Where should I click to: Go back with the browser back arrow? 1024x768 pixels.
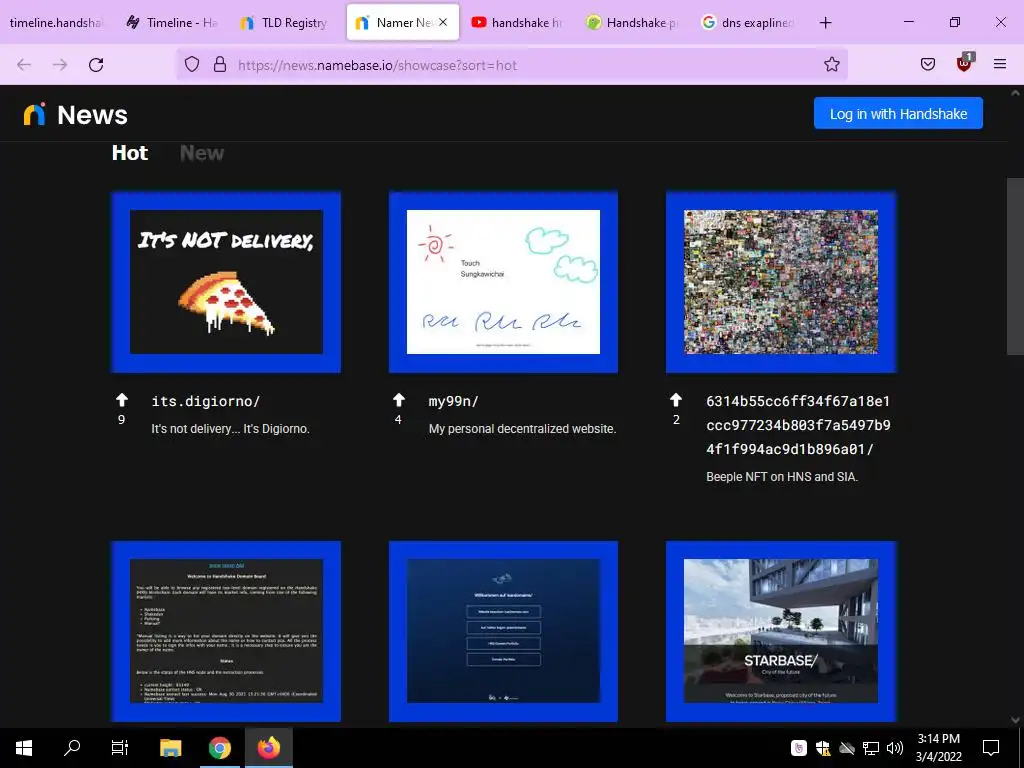coord(24,65)
